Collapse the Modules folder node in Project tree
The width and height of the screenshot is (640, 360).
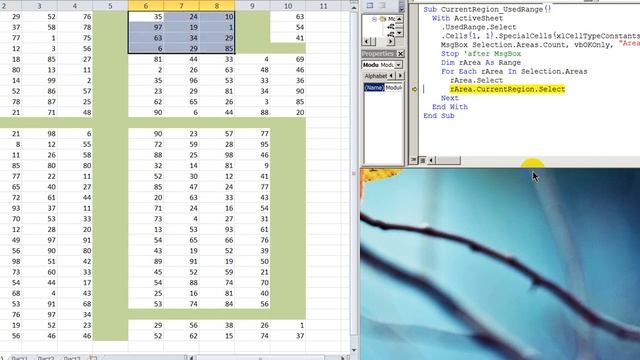point(374,19)
